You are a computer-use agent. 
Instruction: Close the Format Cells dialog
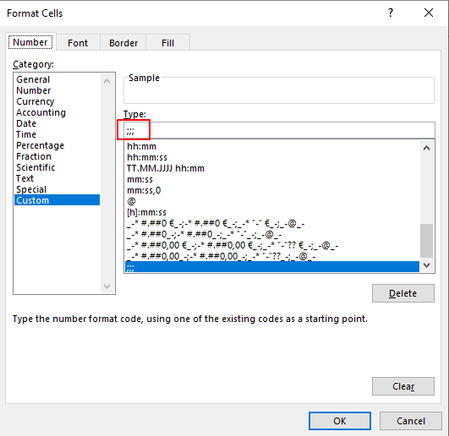tap(428, 13)
